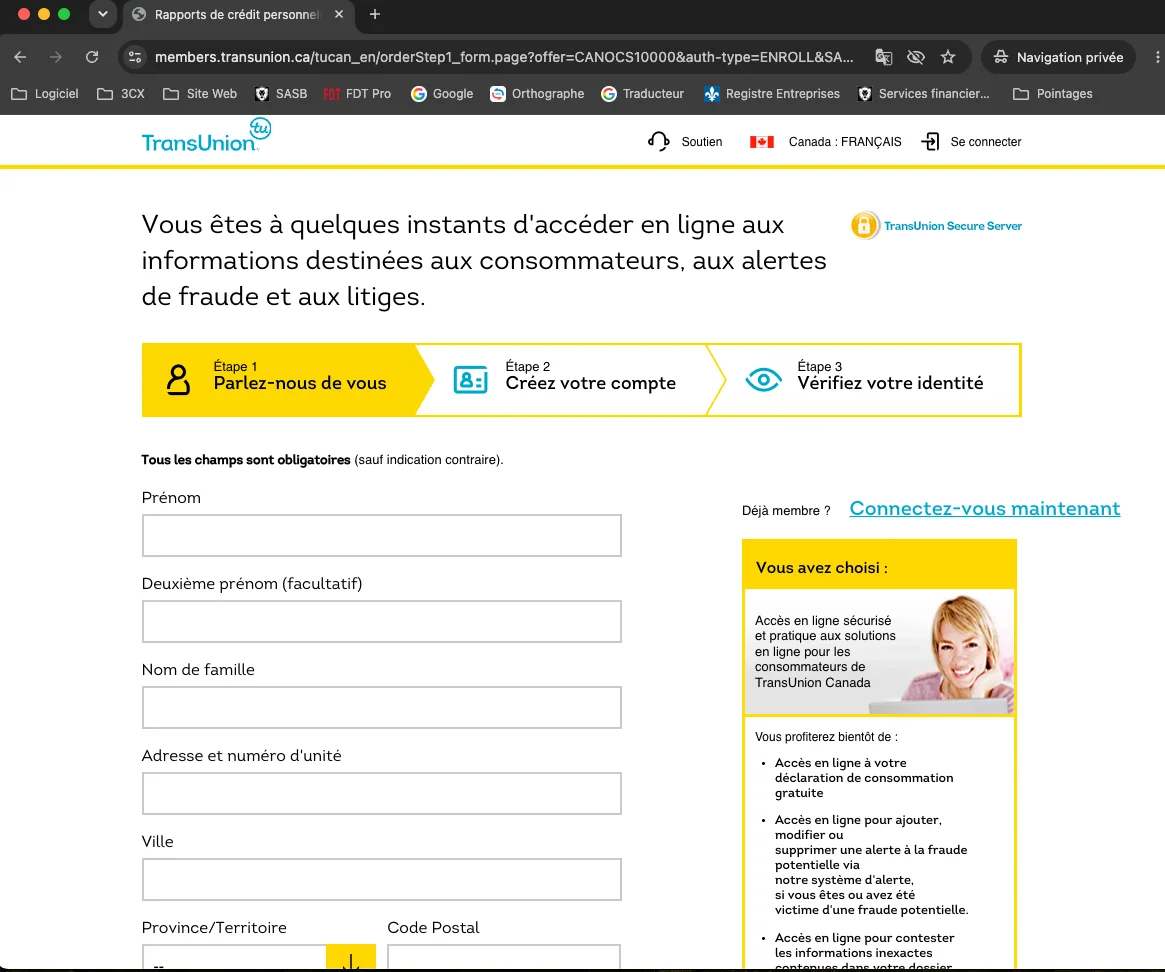This screenshot has height=972, width=1165.
Task: Open the browser three-dot menu
Action: tap(1156, 57)
